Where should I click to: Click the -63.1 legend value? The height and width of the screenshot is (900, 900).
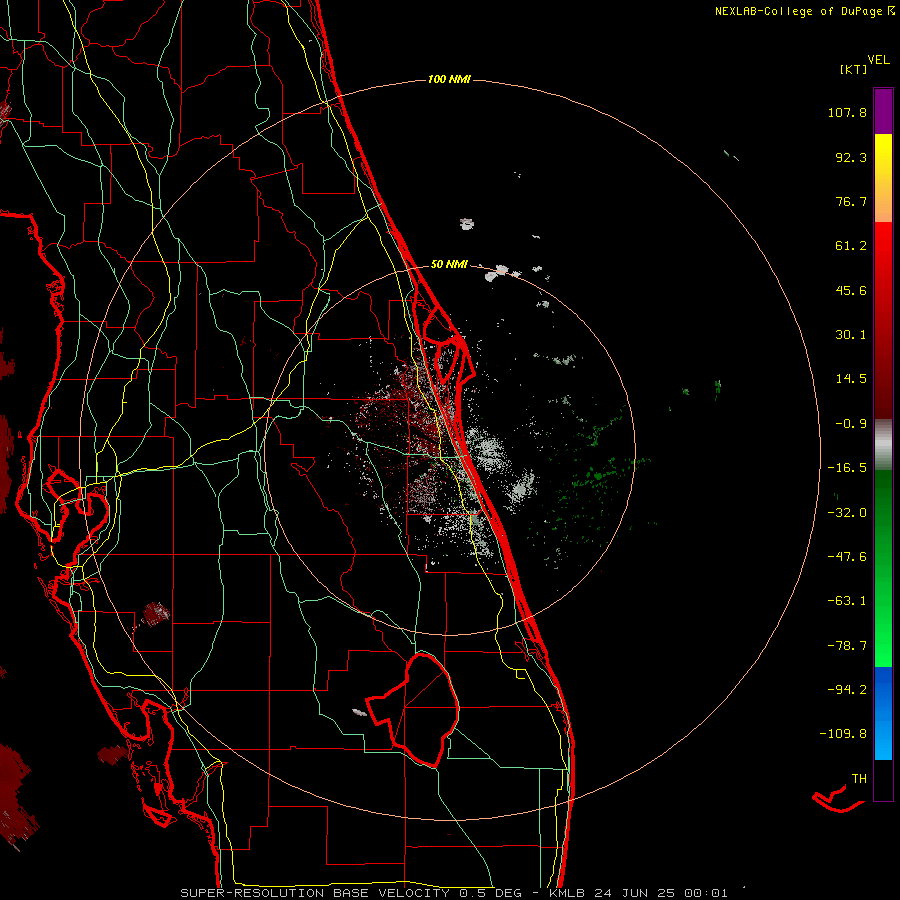point(847,601)
